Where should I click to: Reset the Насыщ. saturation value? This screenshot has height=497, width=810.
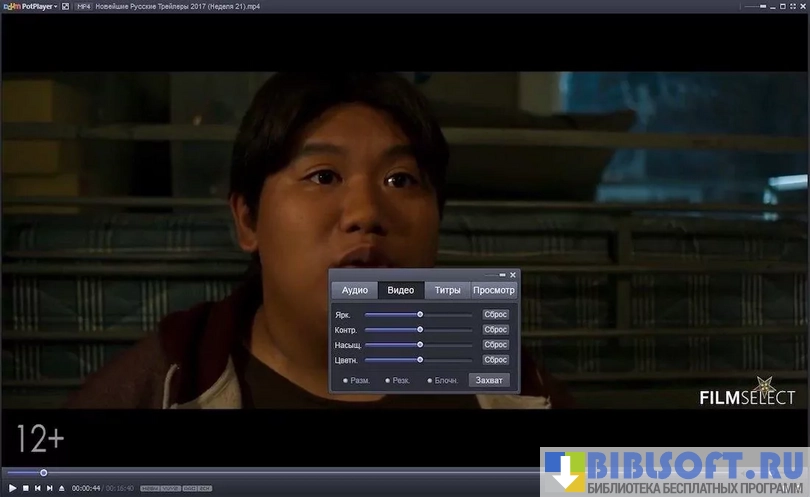496,344
